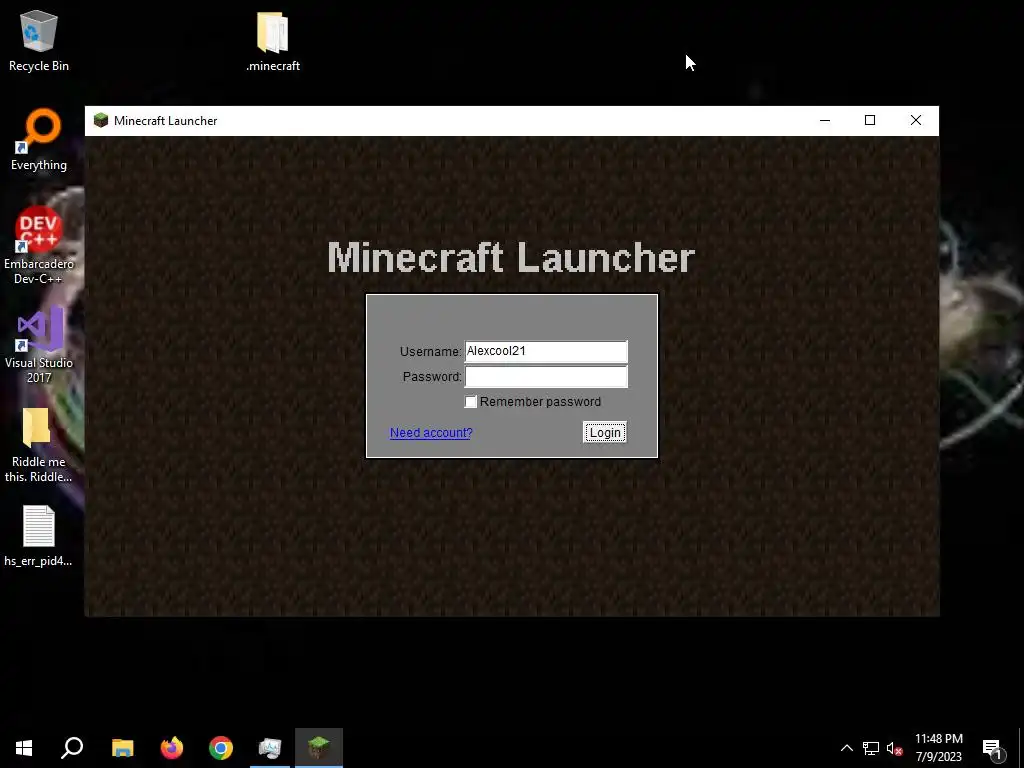Image resolution: width=1024 pixels, height=768 pixels.
Task: Open the Recycle Bin desktop icon
Action: (39, 40)
